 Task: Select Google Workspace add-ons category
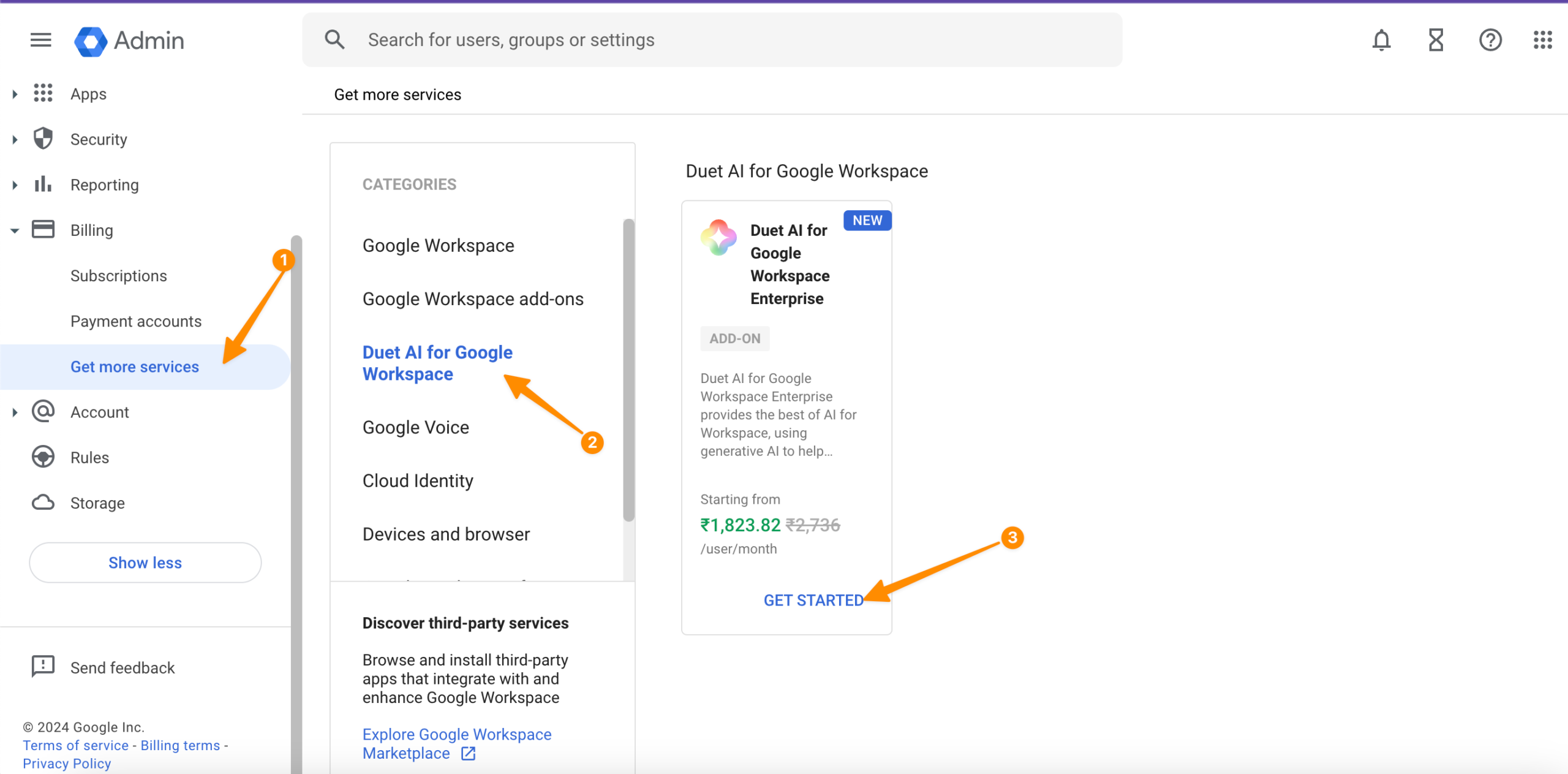point(472,299)
